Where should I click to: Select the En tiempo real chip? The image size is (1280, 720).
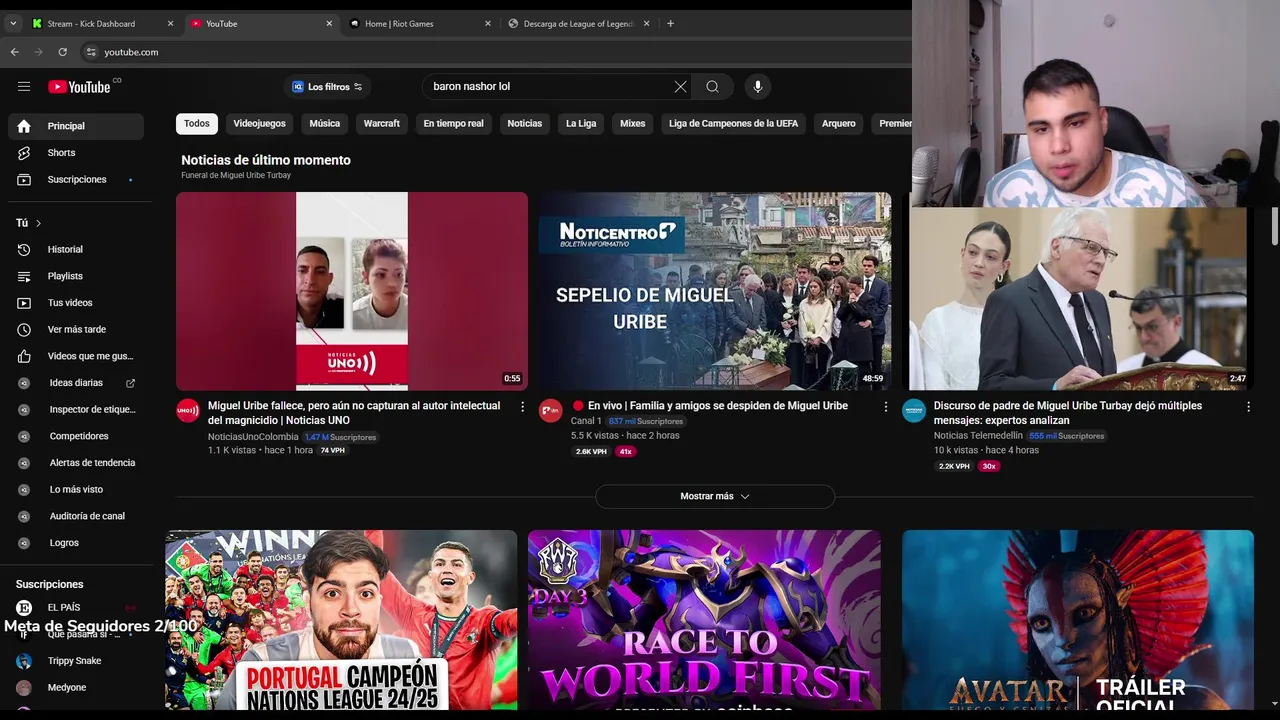[x=453, y=123]
